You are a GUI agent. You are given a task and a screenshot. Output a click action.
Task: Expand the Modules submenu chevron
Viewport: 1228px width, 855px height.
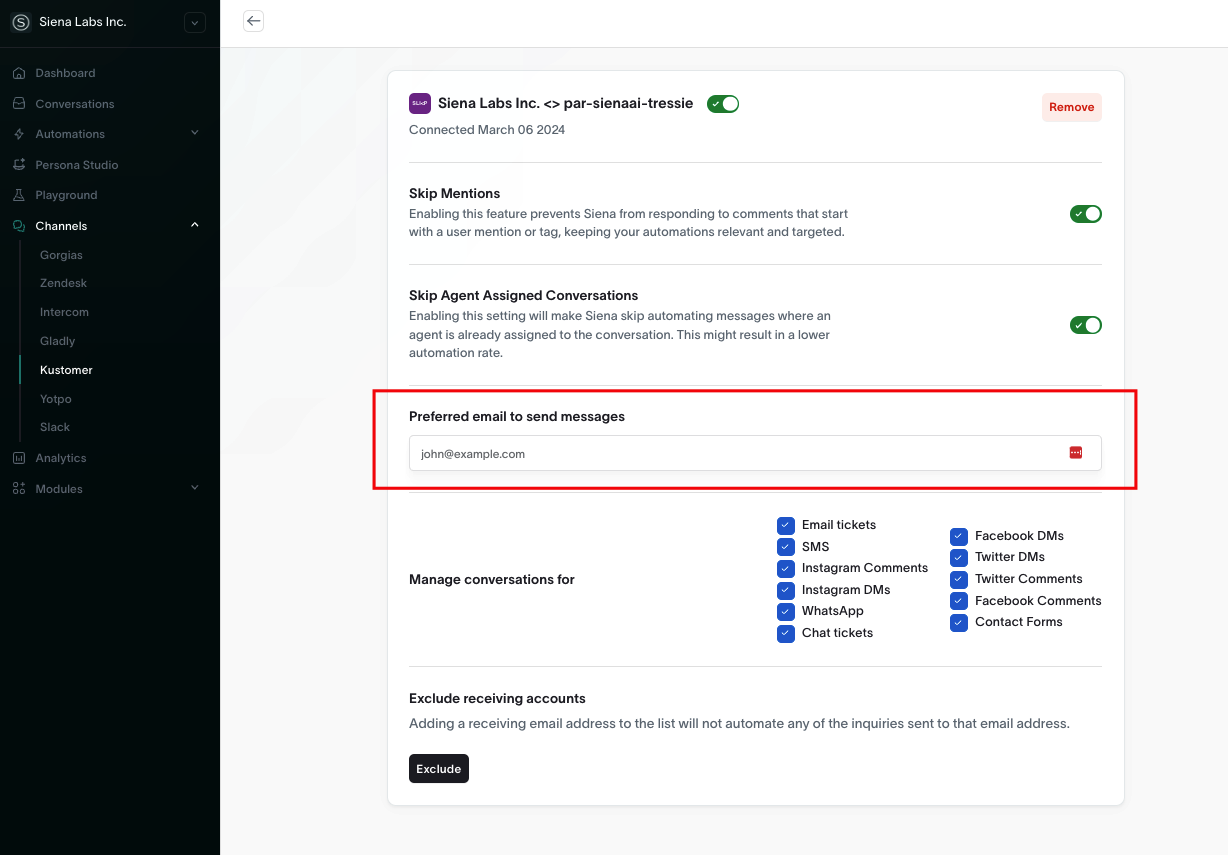tap(195, 488)
